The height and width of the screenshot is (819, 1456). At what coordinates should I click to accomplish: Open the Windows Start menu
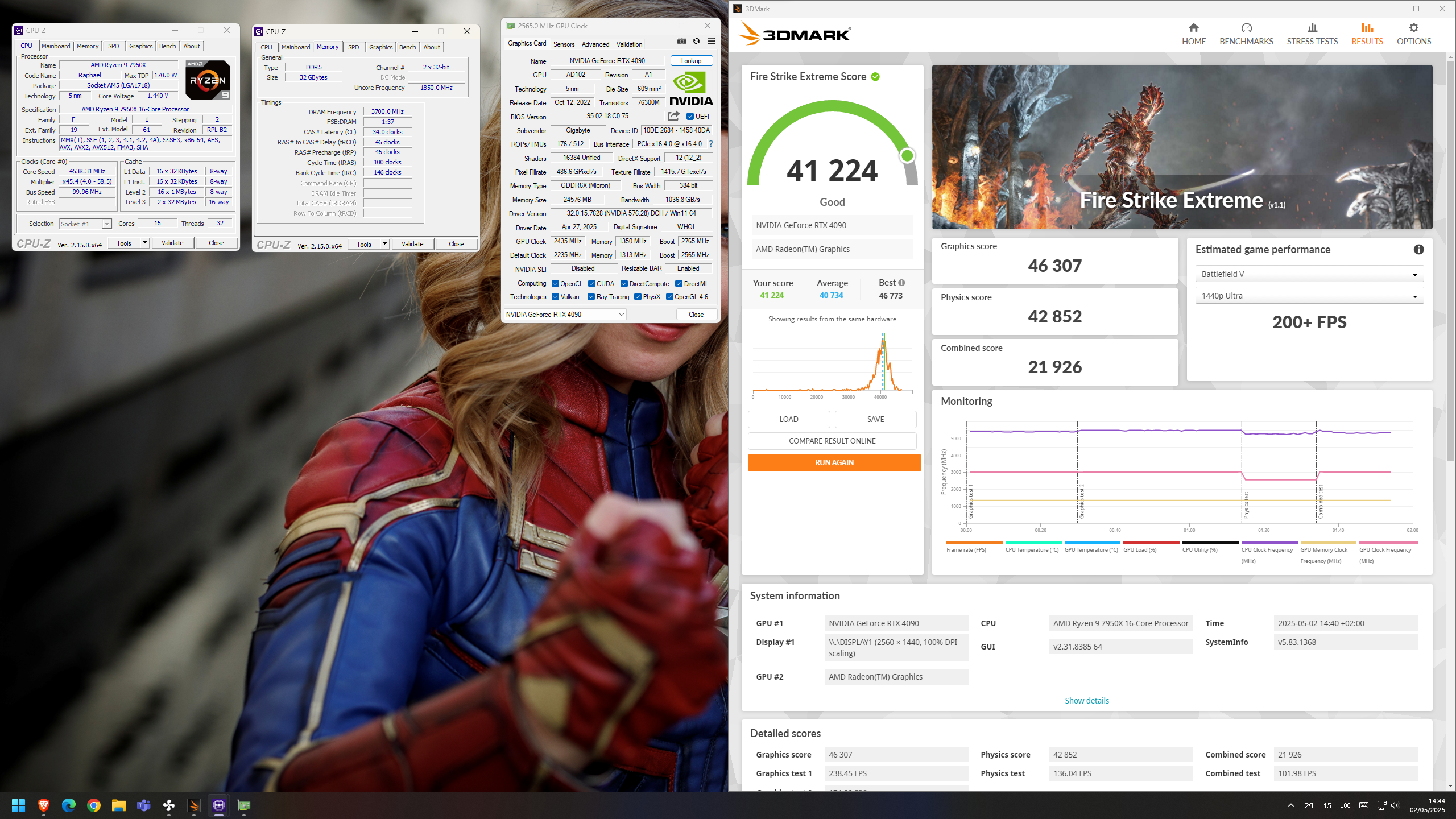[x=18, y=805]
